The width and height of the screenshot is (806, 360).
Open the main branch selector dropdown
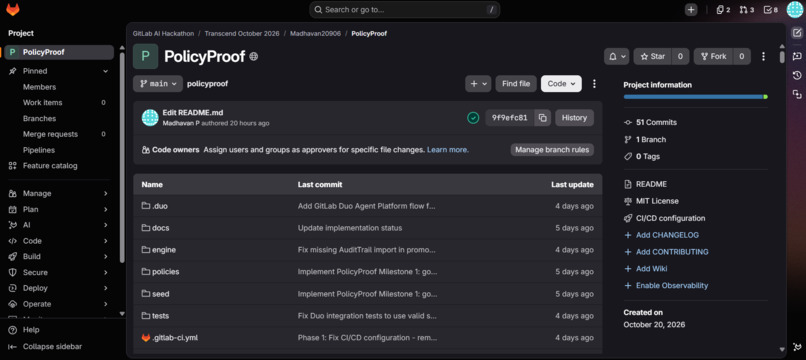click(158, 83)
